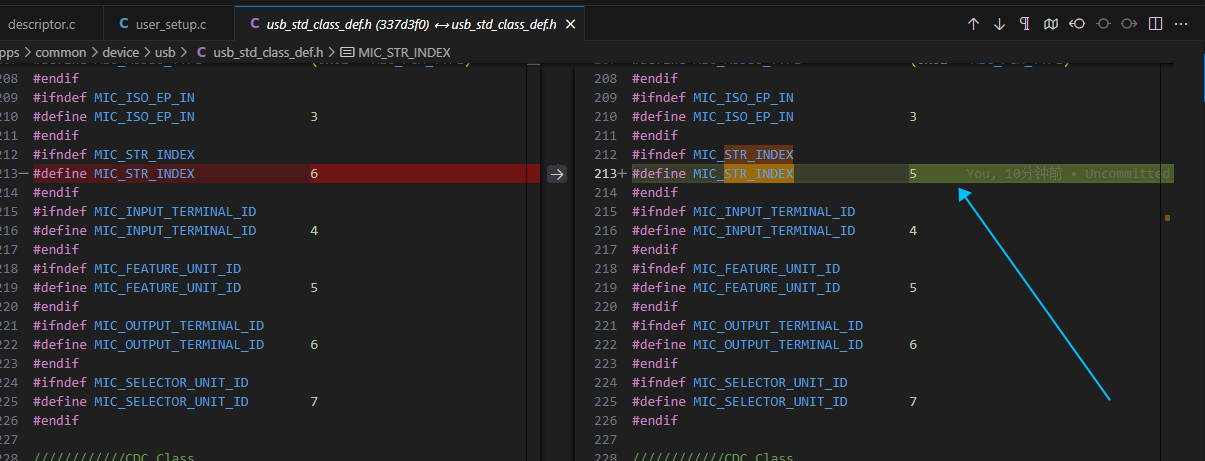Viewport: 1205px width, 461px height.
Task: Click the C icon on usb_std_class_def.h tab
Action: coord(254,22)
